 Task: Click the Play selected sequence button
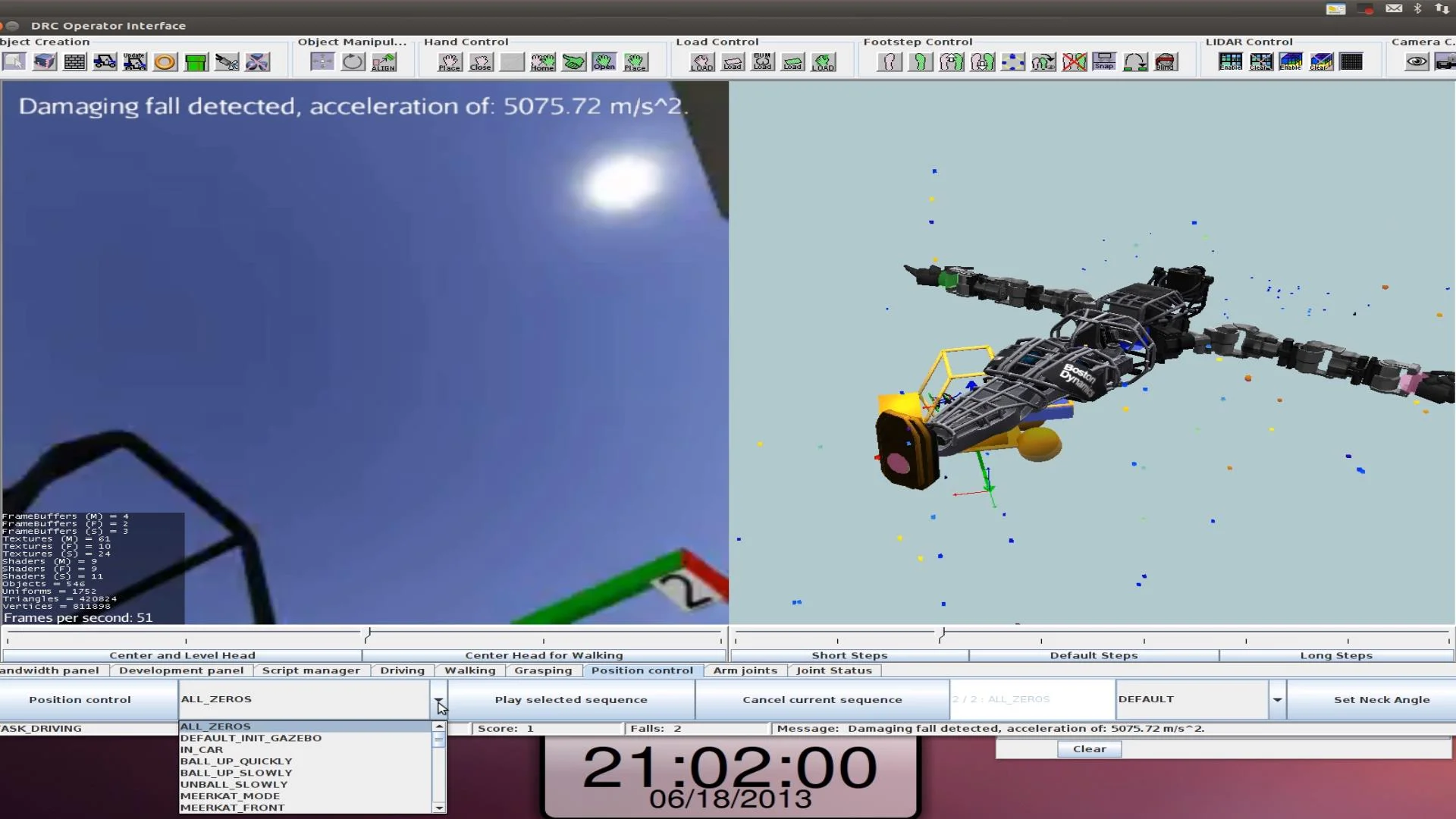tap(570, 699)
